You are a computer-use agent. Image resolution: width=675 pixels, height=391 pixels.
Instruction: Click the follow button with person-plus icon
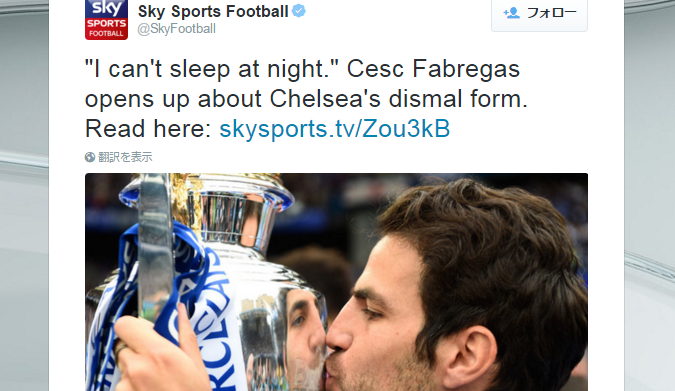coord(539,15)
